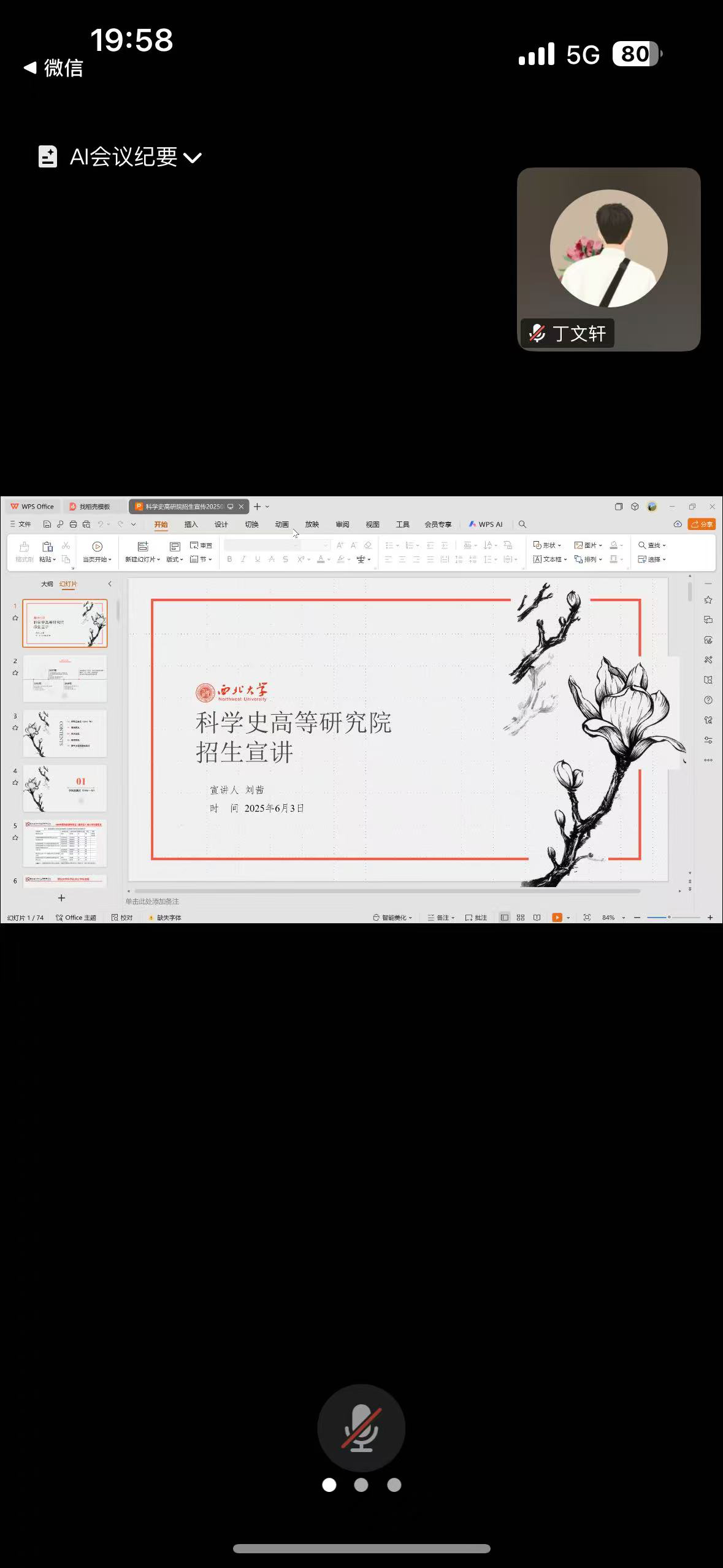The width and height of the screenshot is (723, 1568).
Task: Open the 文件 menu
Action: (21, 525)
